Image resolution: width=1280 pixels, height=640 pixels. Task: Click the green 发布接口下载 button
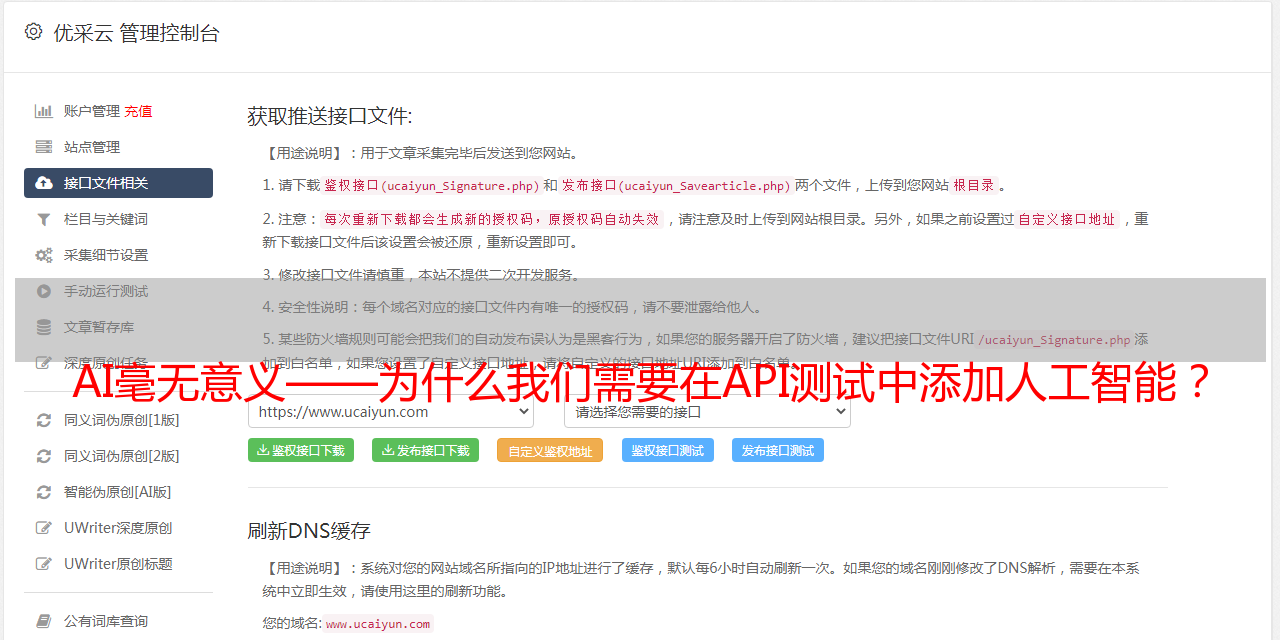[425, 450]
